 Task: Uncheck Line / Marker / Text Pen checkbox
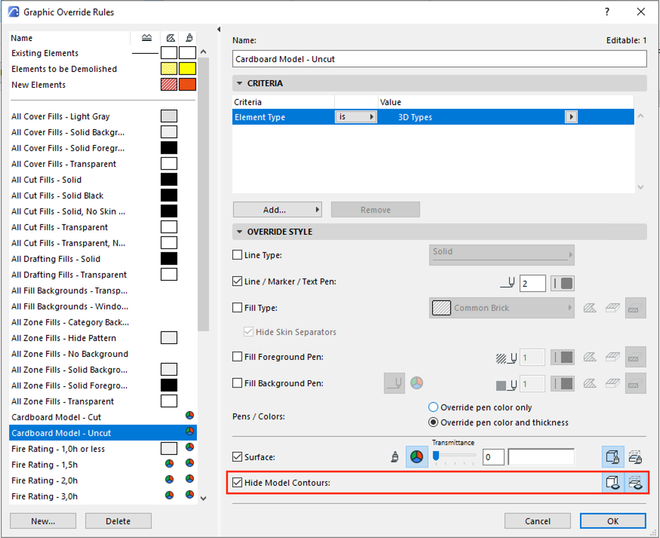coord(237,281)
